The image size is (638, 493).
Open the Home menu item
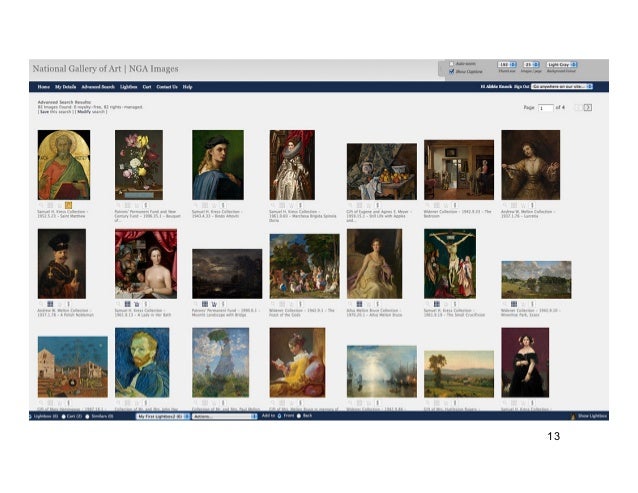[44, 87]
